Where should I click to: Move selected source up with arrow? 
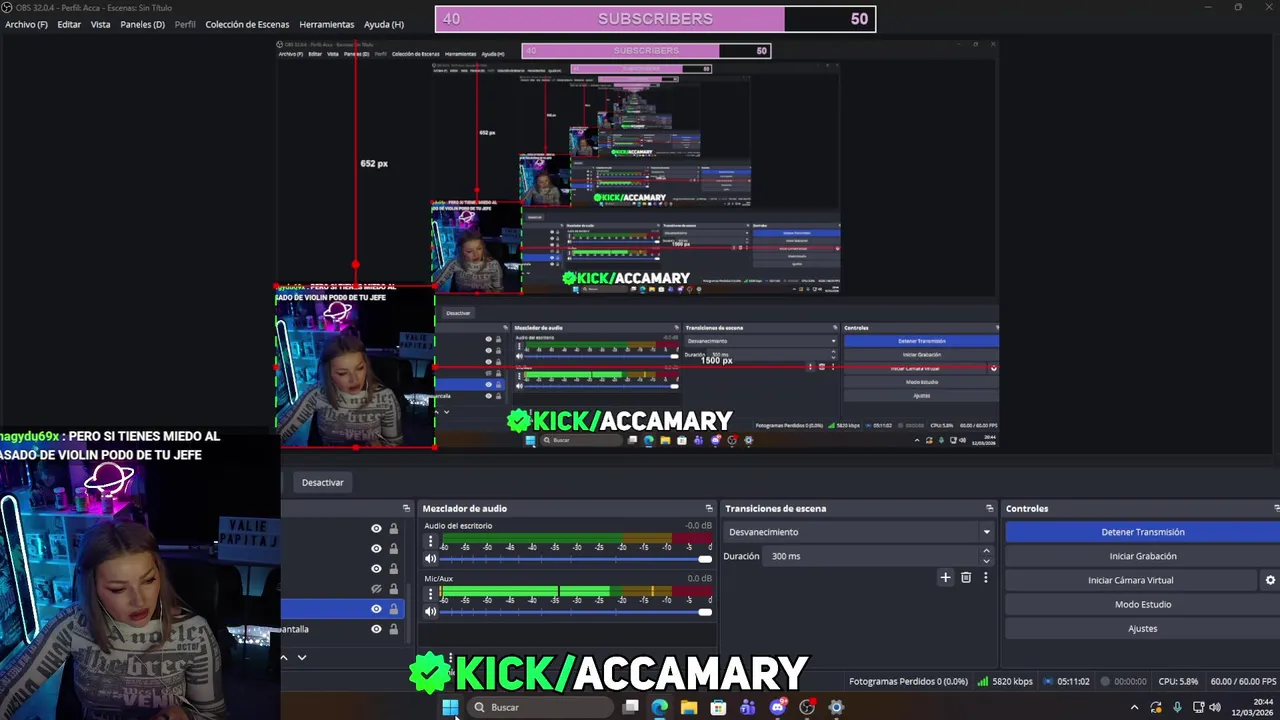pos(284,657)
